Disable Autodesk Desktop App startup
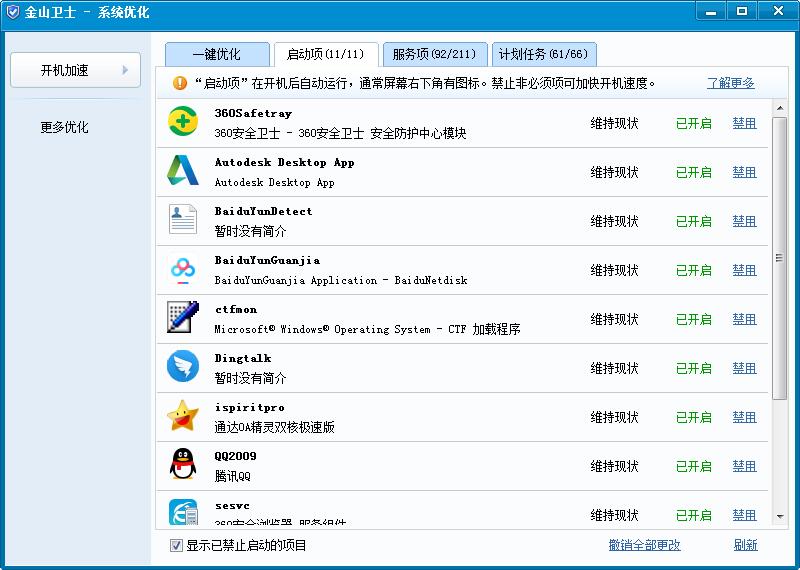This screenshot has height=570, width=800. click(x=744, y=172)
